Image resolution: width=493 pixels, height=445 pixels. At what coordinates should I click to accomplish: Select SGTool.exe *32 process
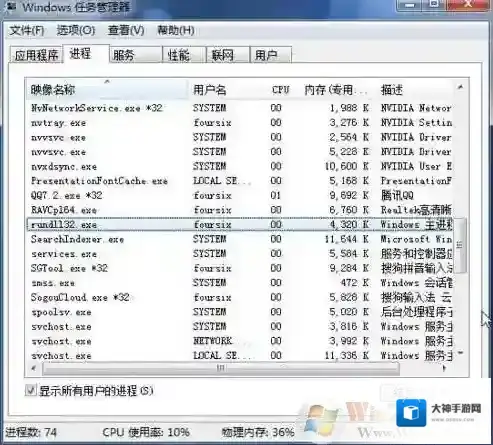tap(240, 268)
